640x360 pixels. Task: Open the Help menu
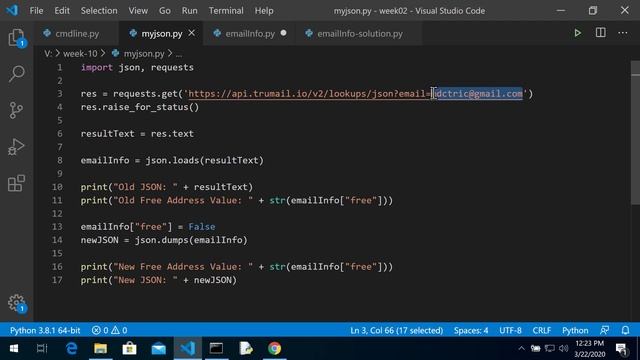264,11
